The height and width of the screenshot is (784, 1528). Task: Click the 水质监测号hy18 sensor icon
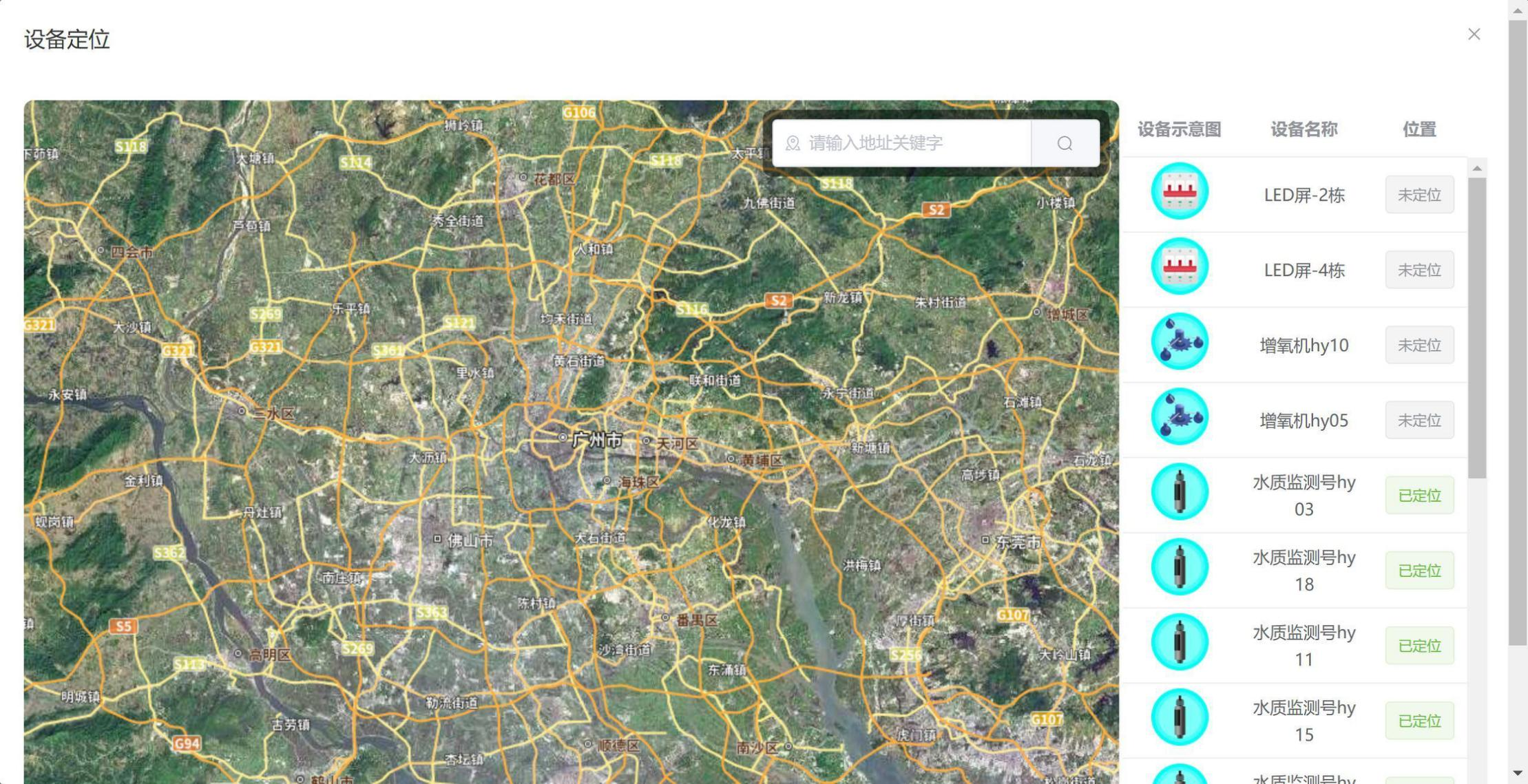click(1179, 566)
